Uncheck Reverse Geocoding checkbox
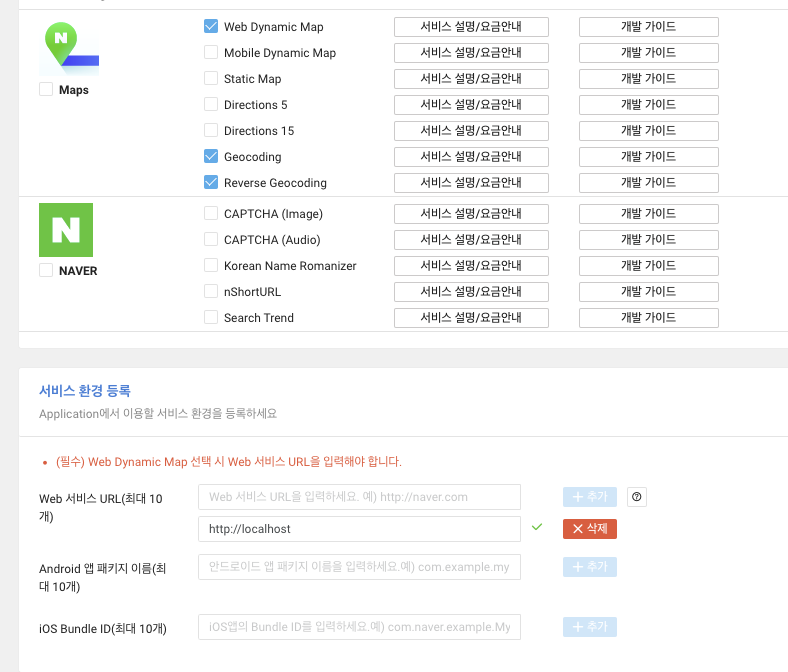Viewport: 788px width, 672px height. [x=211, y=182]
